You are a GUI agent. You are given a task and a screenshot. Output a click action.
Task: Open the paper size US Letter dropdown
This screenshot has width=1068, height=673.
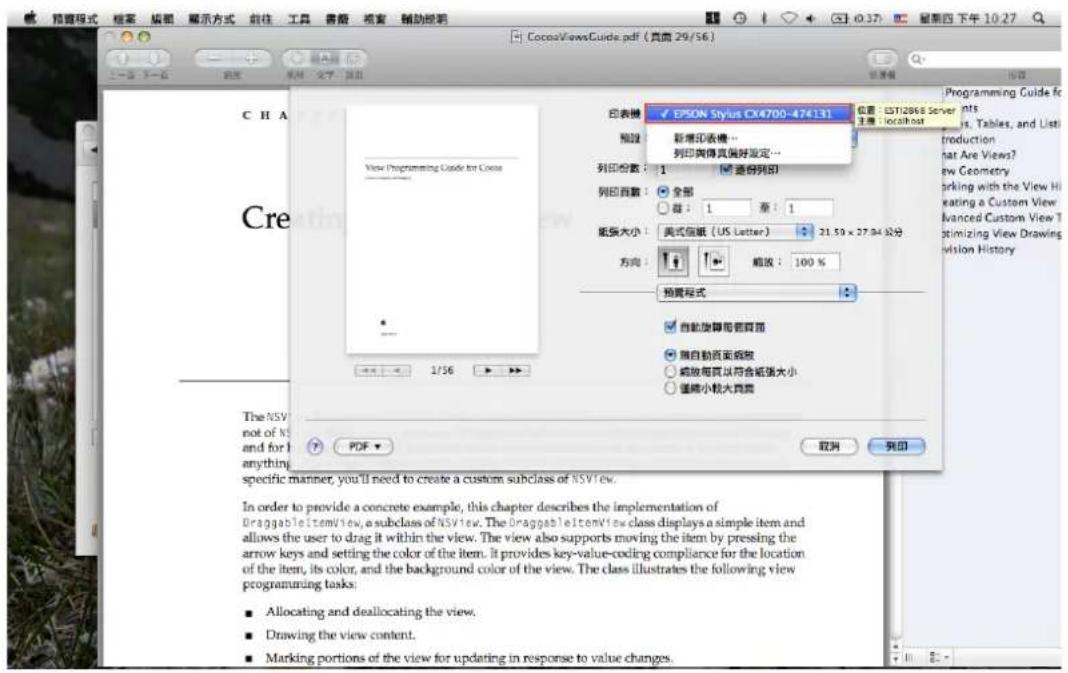tap(735, 232)
